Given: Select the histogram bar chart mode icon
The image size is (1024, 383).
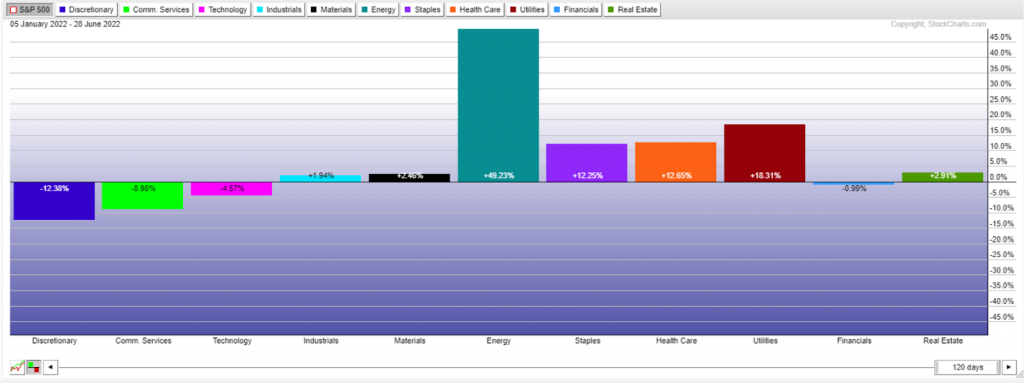Looking at the screenshot, I should [x=33, y=367].
